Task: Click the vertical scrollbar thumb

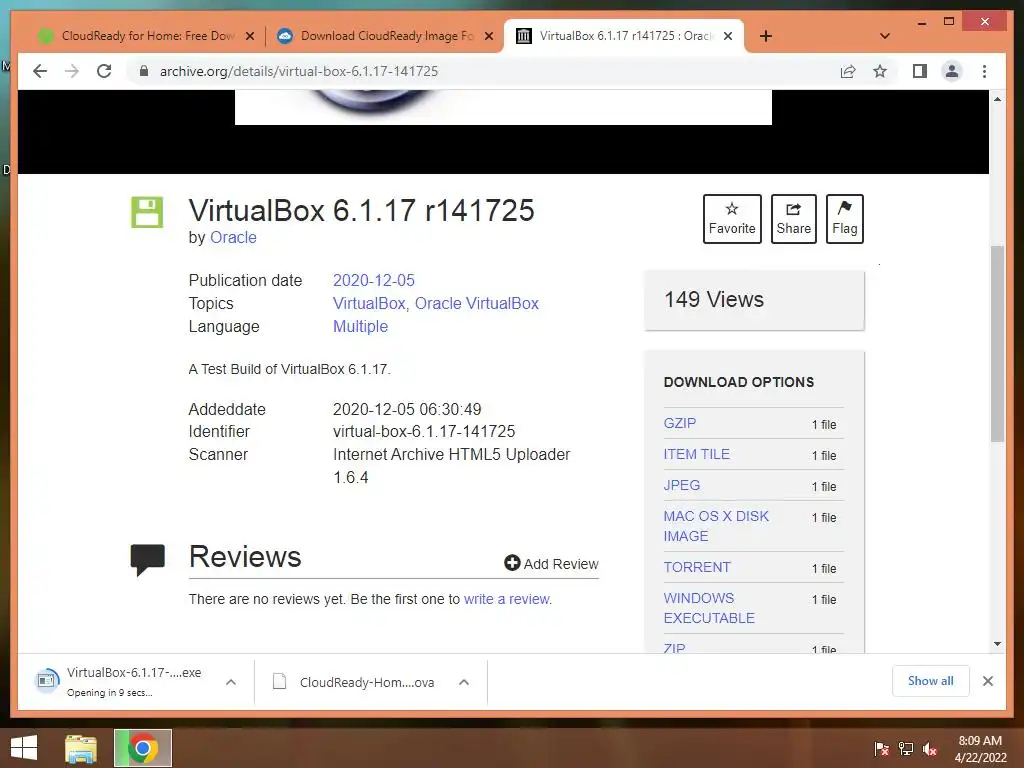Action: [x=997, y=344]
